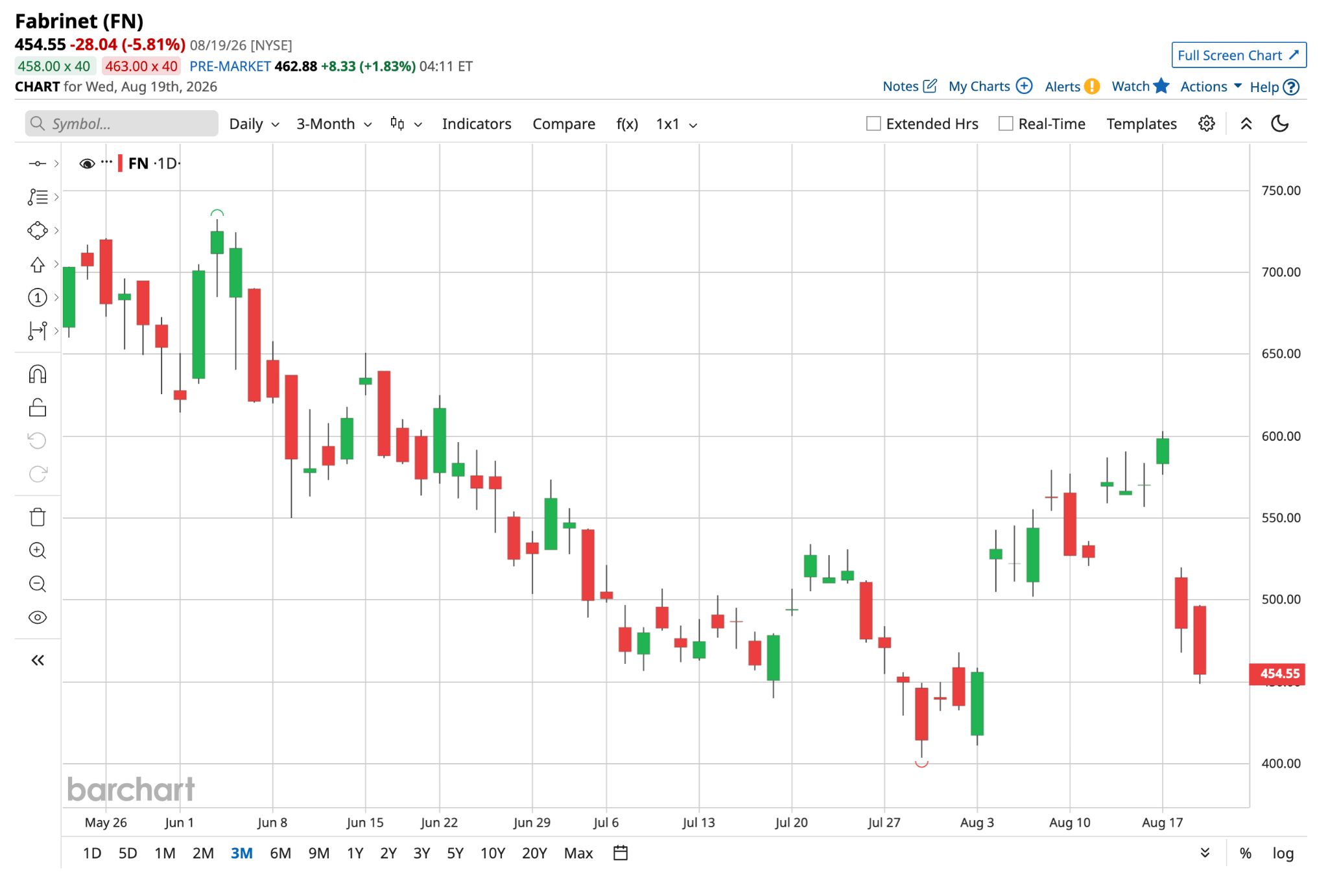Open Notes for this chart

click(x=910, y=86)
